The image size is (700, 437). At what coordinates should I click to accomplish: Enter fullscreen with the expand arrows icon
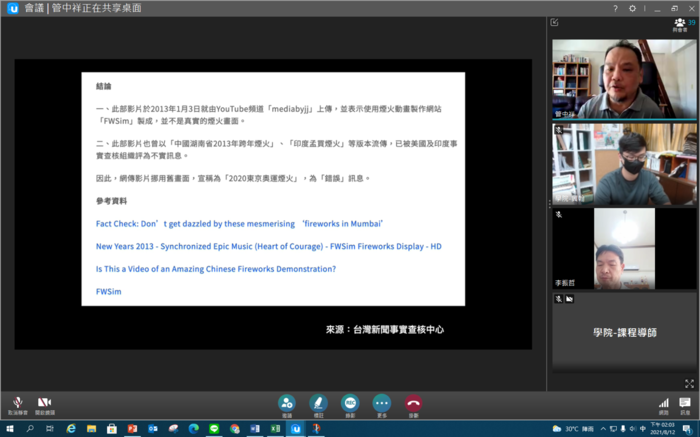coord(689,383)
